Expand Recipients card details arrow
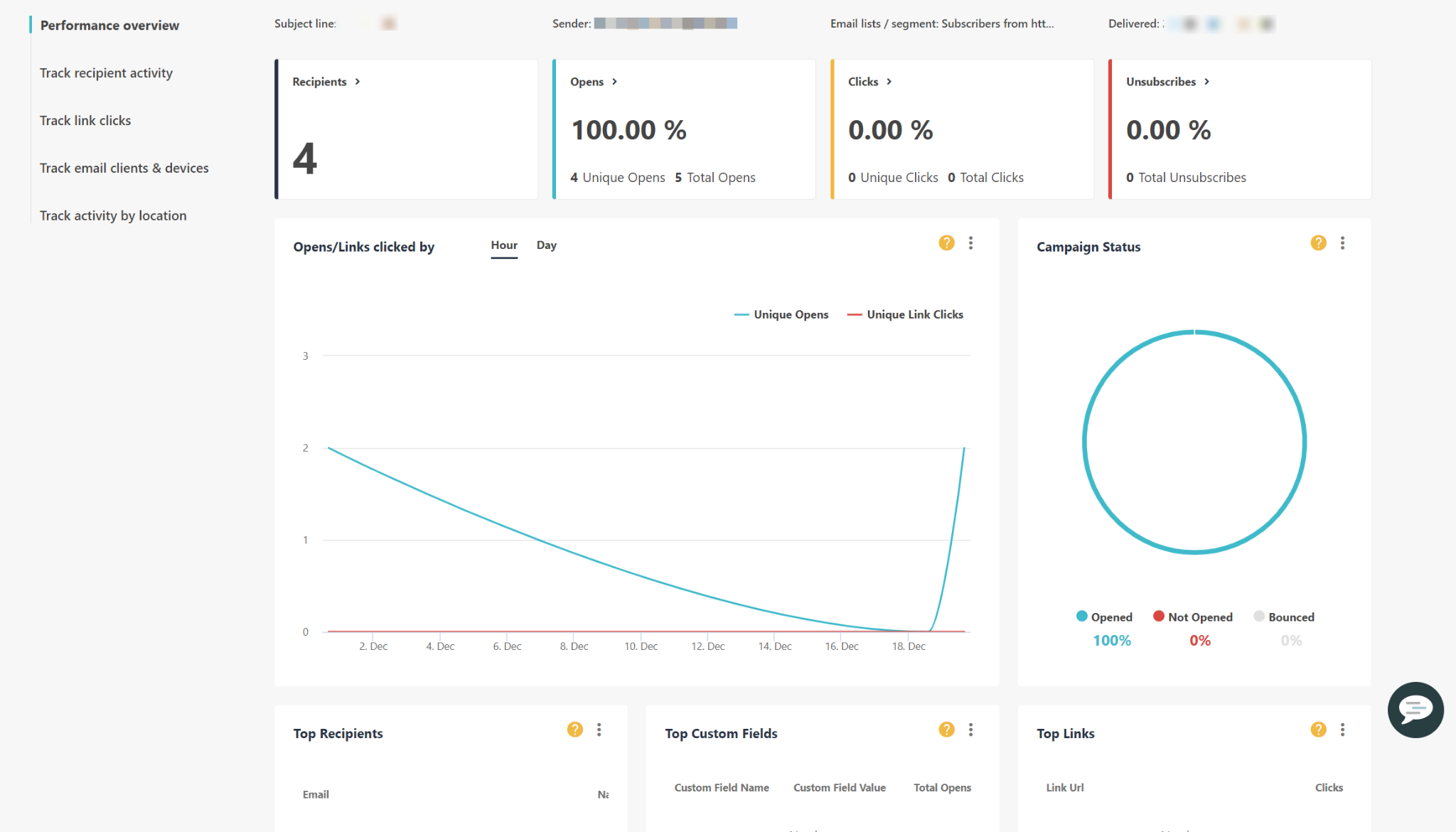Image resolution: width=1456 pixels, height=832 pixels. tap(358, 82)
